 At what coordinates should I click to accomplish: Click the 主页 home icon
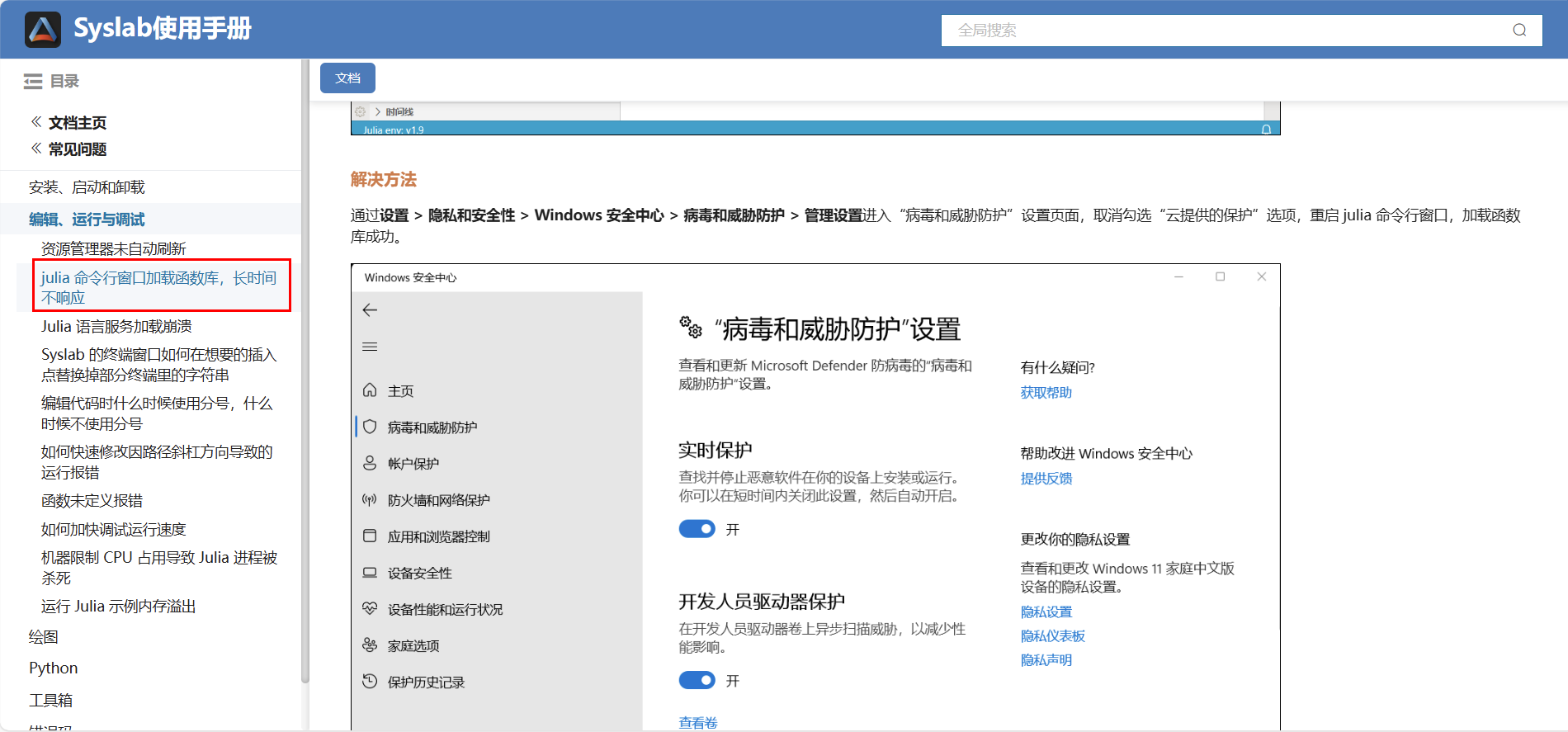370,390
